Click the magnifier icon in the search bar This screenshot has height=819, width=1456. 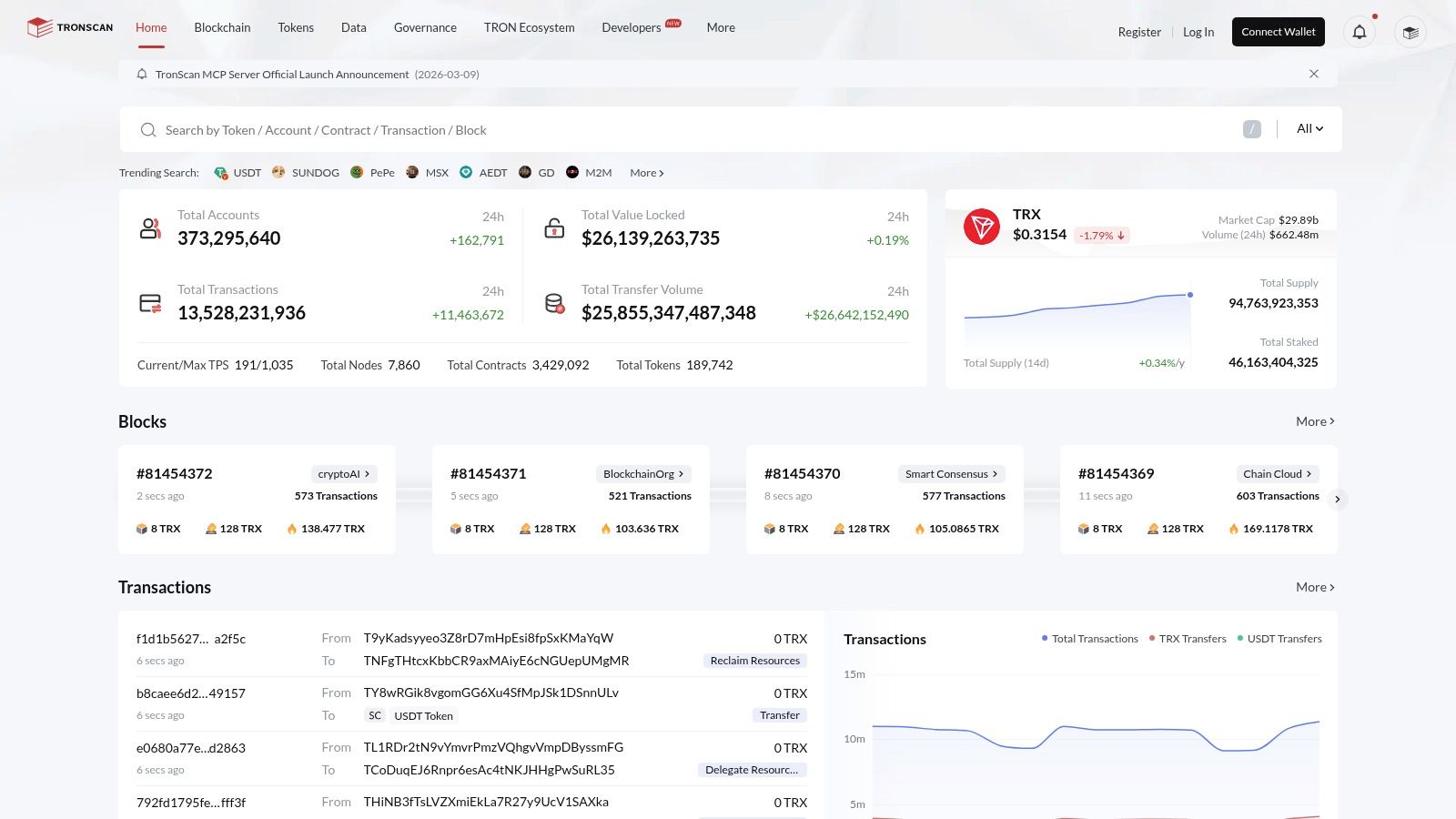[x=148, y=130]
